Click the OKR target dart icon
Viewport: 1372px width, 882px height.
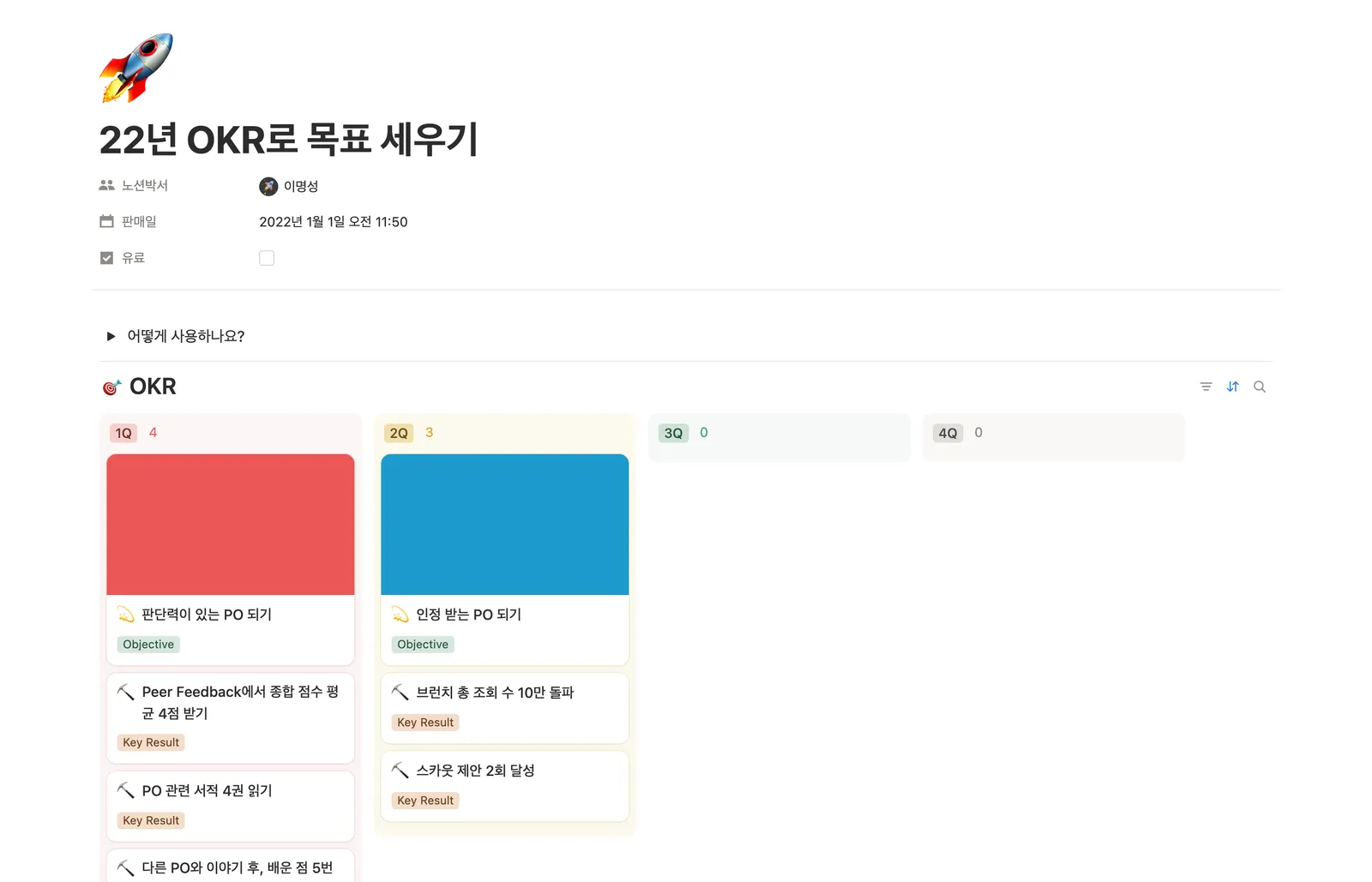pyautogui.click(x=111, y=387)
